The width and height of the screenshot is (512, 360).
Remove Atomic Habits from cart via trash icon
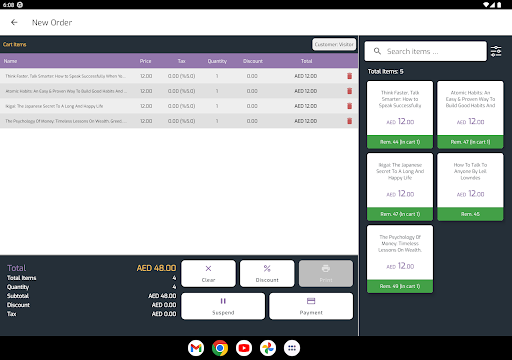pyautogui.click(x=349, y=91)
